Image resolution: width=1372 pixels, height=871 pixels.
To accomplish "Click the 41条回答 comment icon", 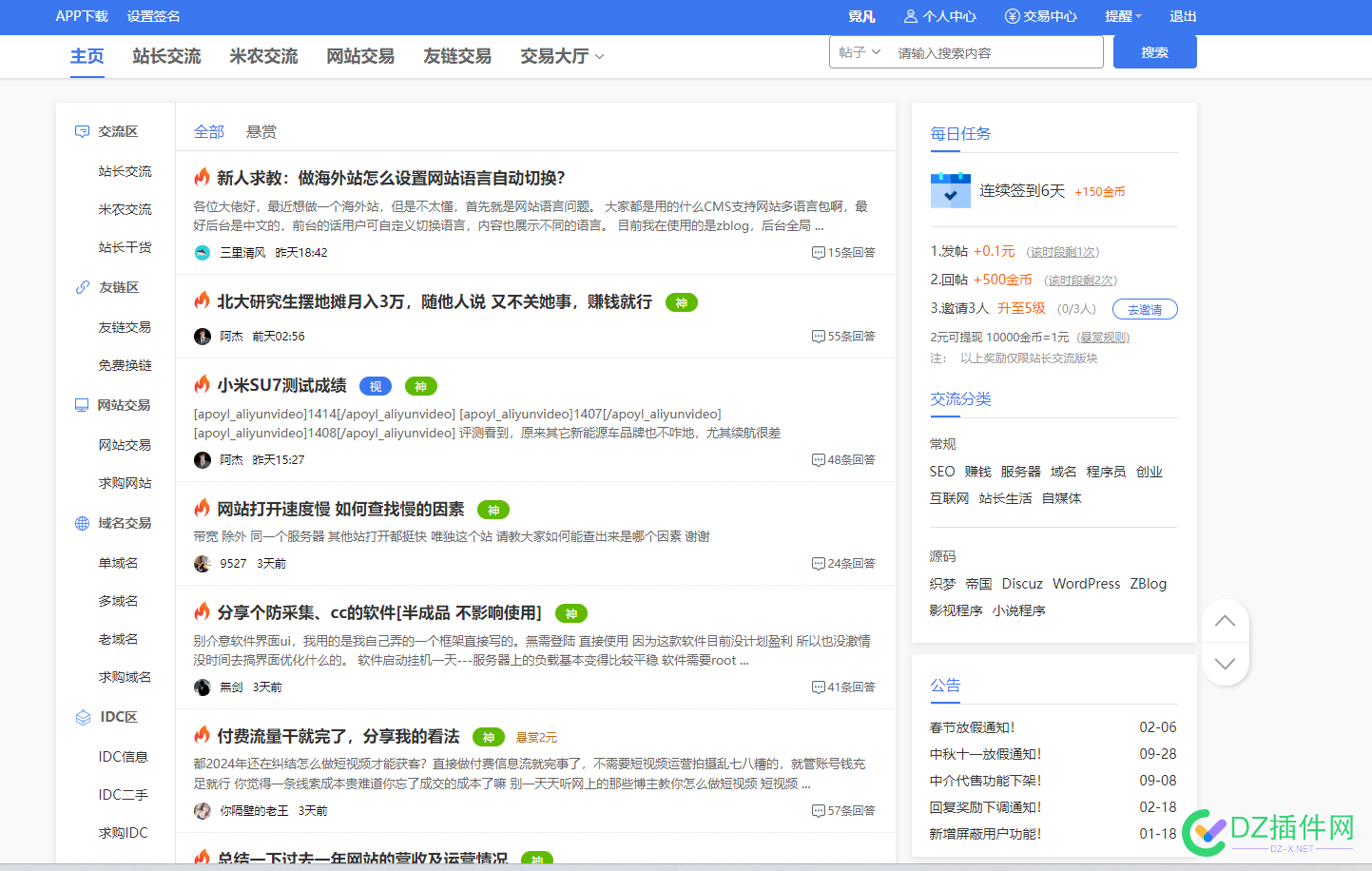I will click(x=818, y=687).
